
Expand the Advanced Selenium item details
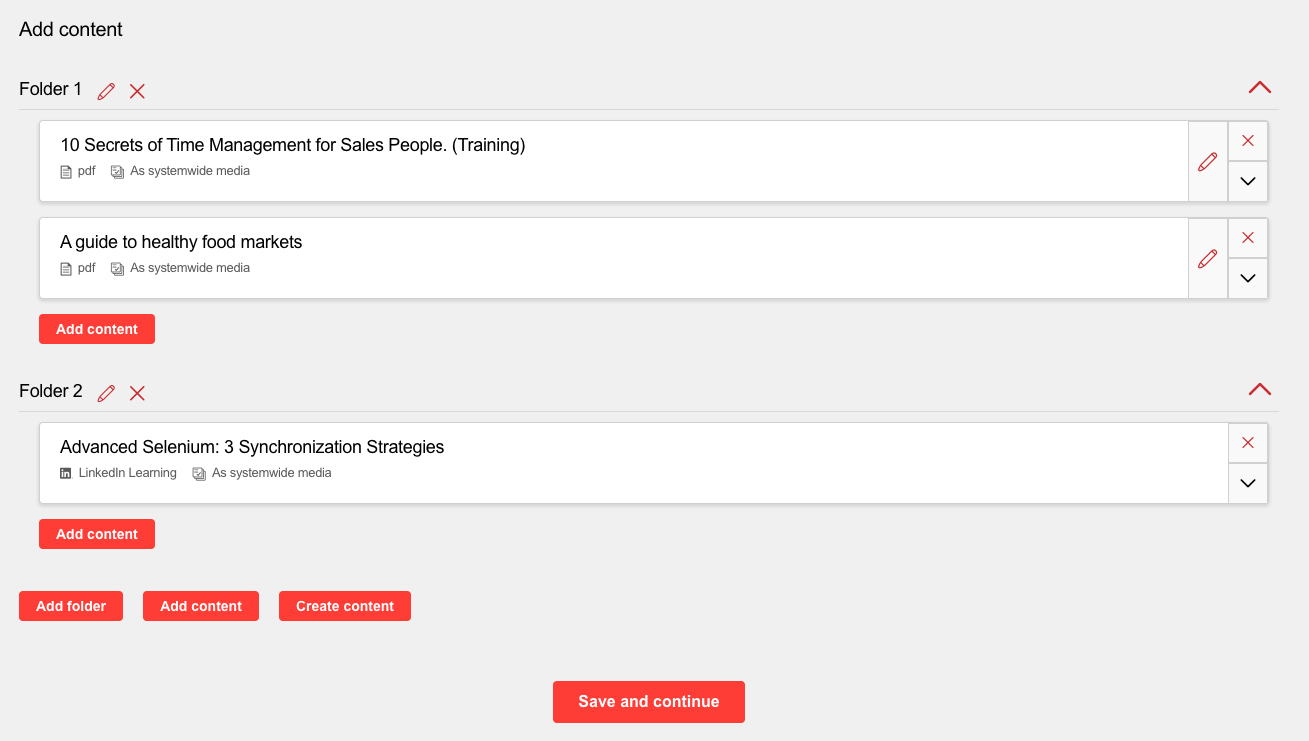1247,483
